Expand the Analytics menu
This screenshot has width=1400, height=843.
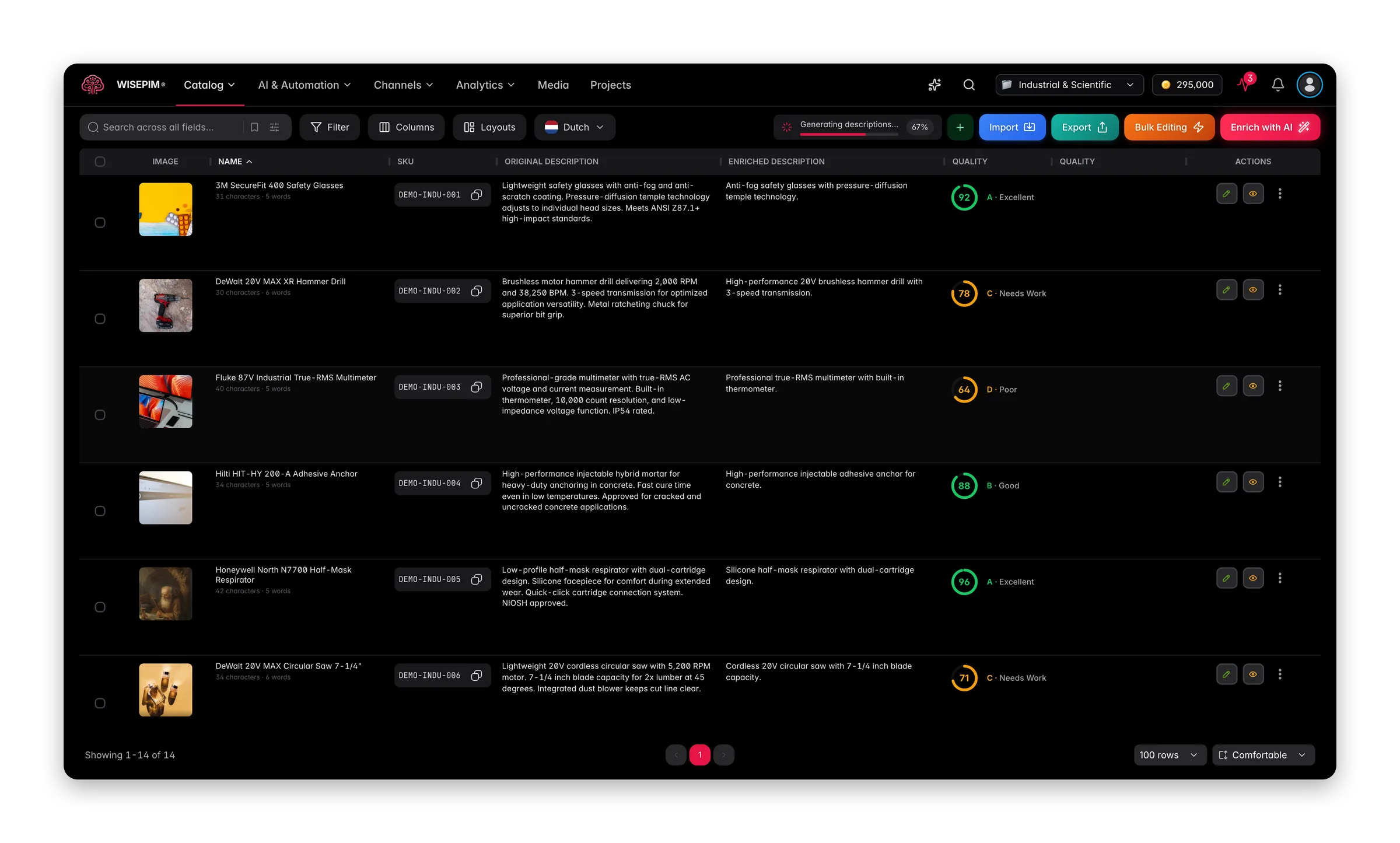[x=485, y=85]
